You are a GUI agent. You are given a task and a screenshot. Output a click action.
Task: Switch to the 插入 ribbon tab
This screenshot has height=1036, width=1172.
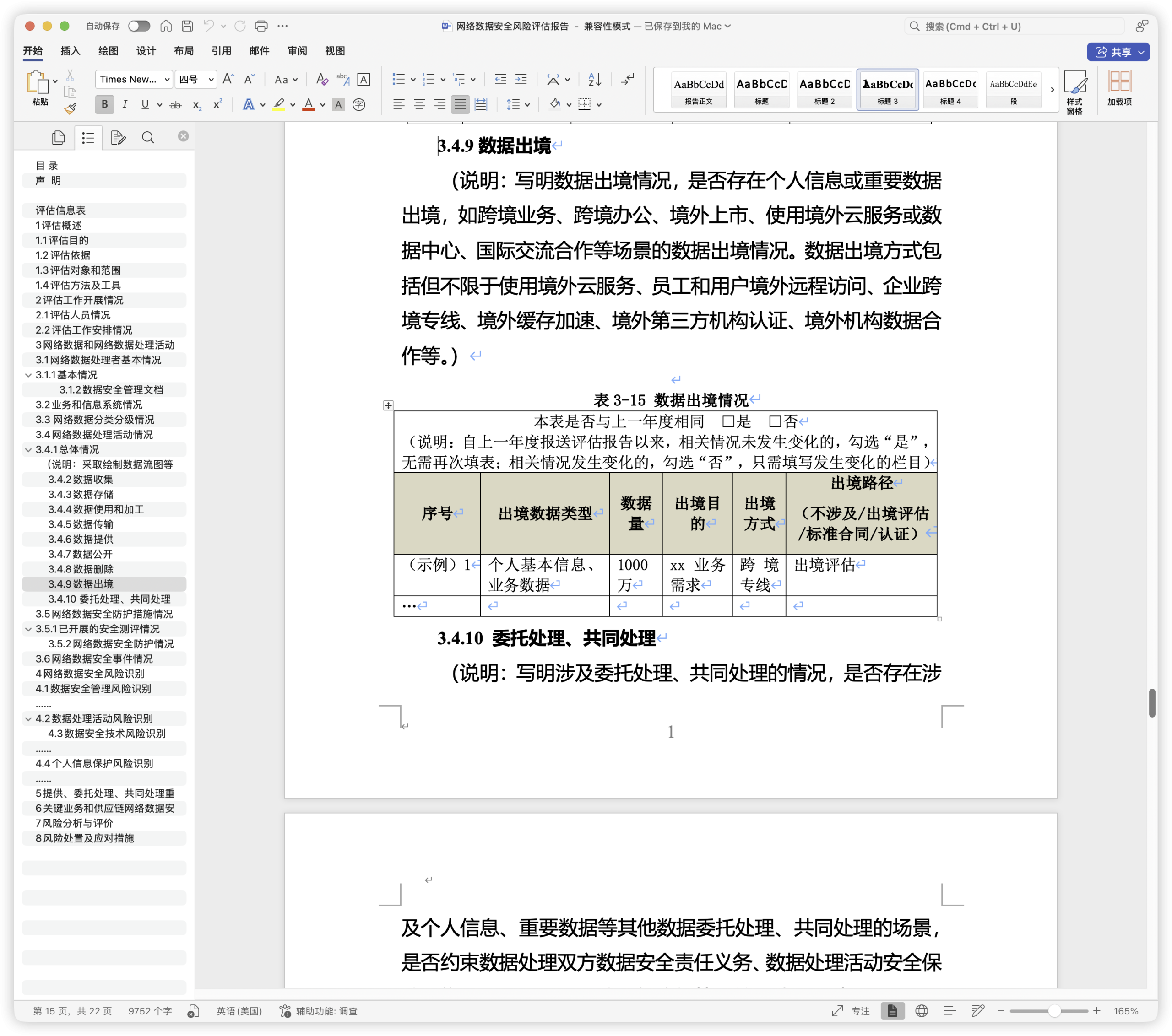tap(71, 51)
